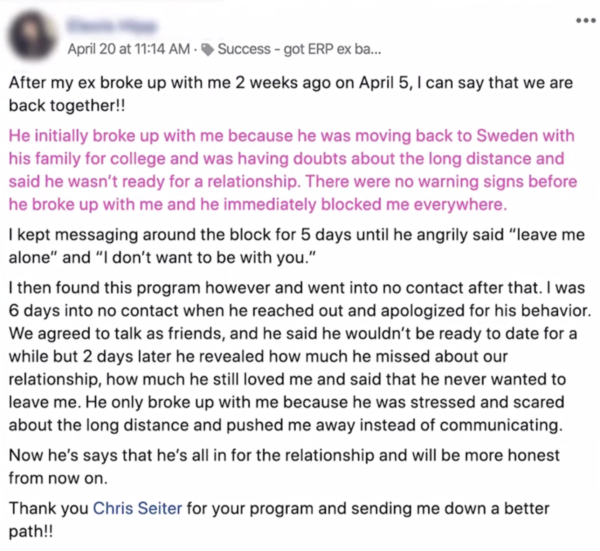Select the pink highlighted paragraph
Image resolution: width=600 pixels, height=551 pixels.
(x=293, y=170)
